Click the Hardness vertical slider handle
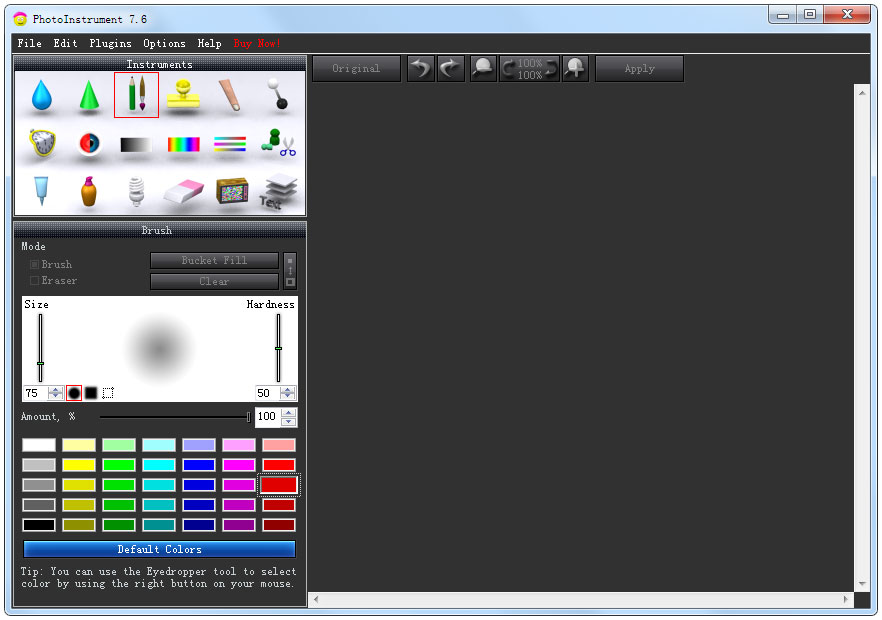Screen dimensions: 882x620 pyautogui.click(x=278, y=349)
